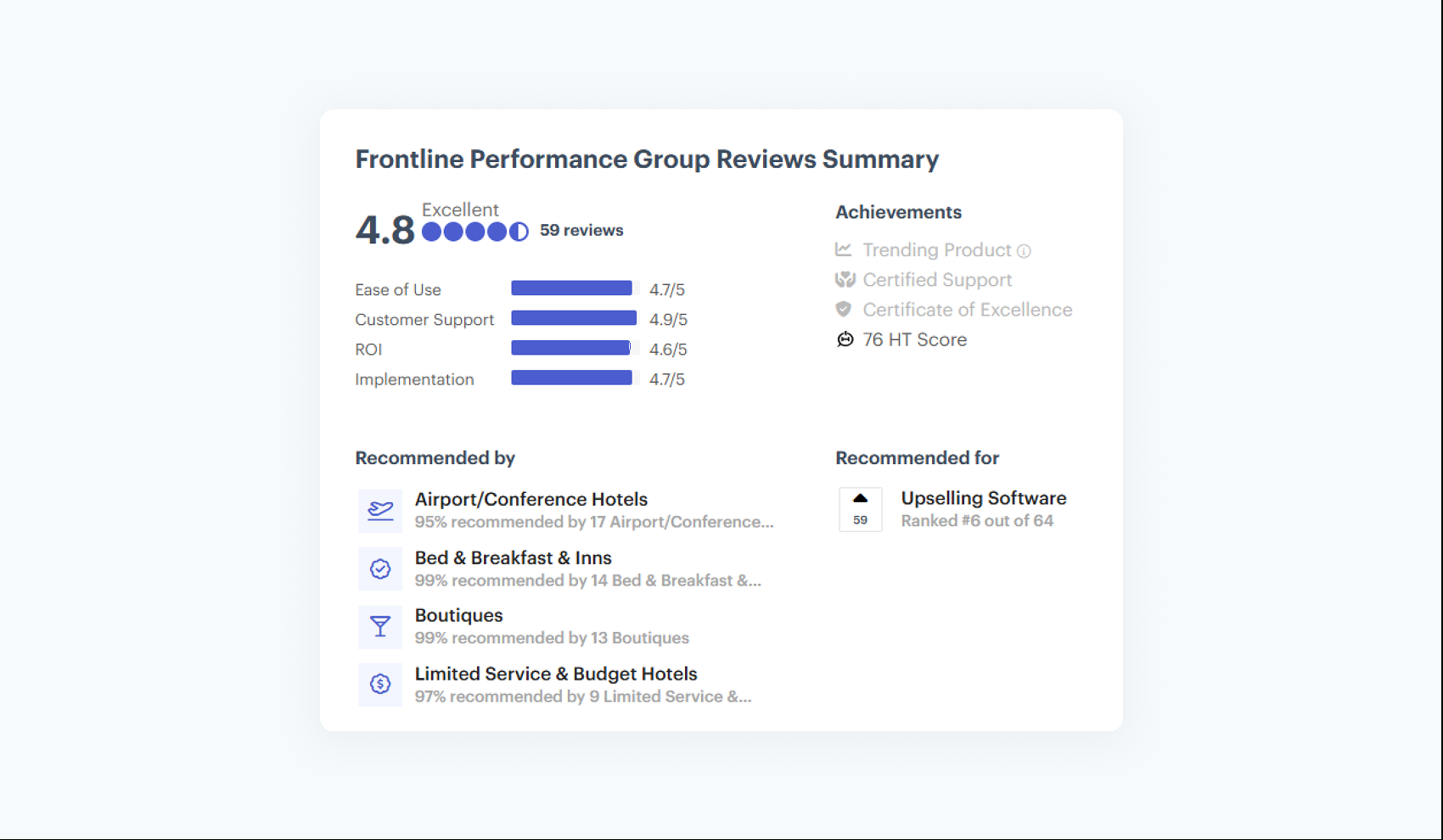Screen dimensions: 1443x840
Task: Click the airplane icon for Airport/Conference Hotels
Action: pyautogui.click(x=380, y=511)
